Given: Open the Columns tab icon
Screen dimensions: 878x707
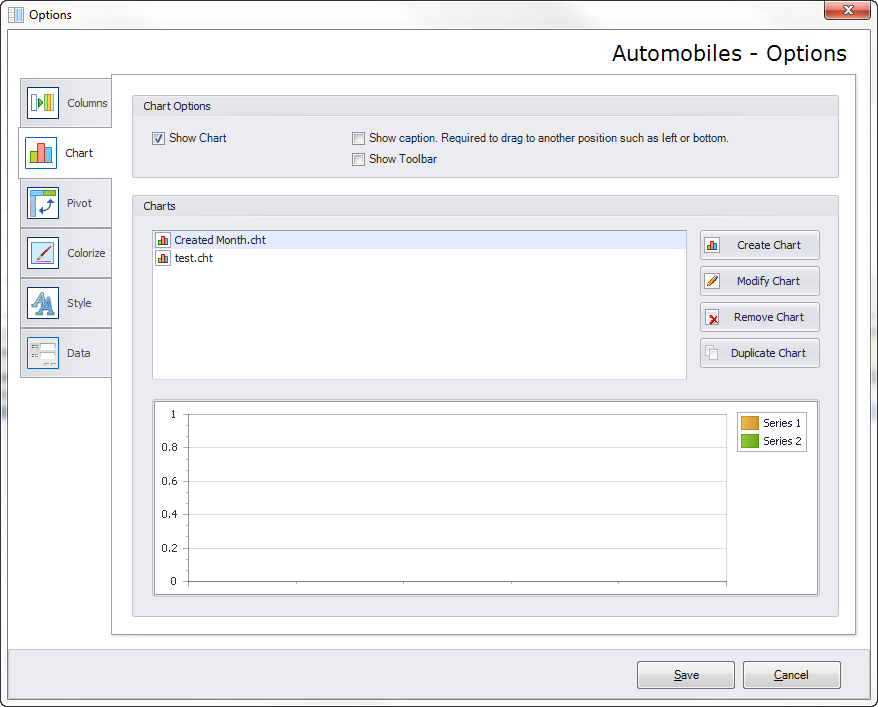Looking at the screenshot, I should pos(43,103).
